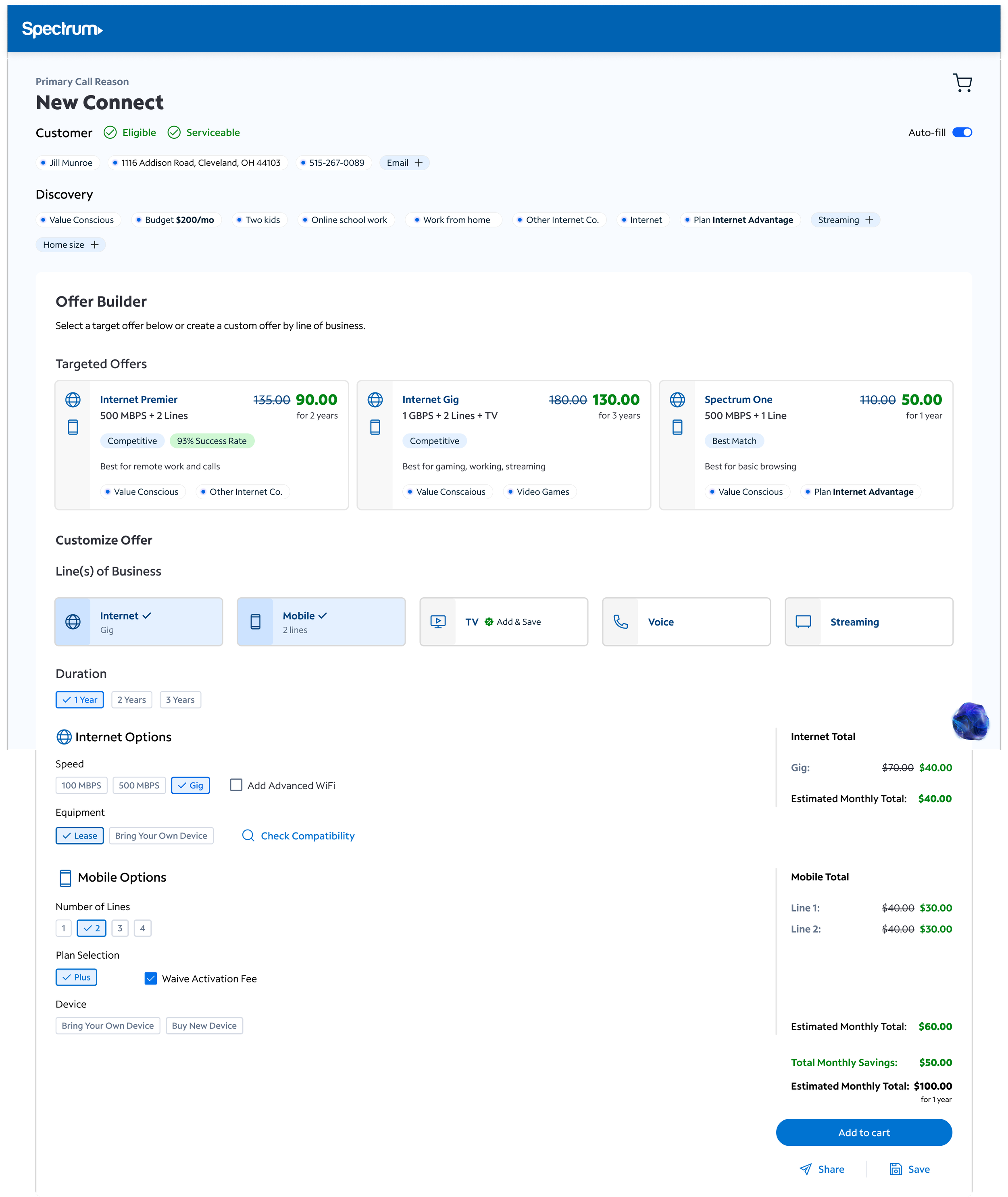Set number of mobile lines to 4
The width and height of the screenshot is (1008, 1197).
click(x=143, y=928)
